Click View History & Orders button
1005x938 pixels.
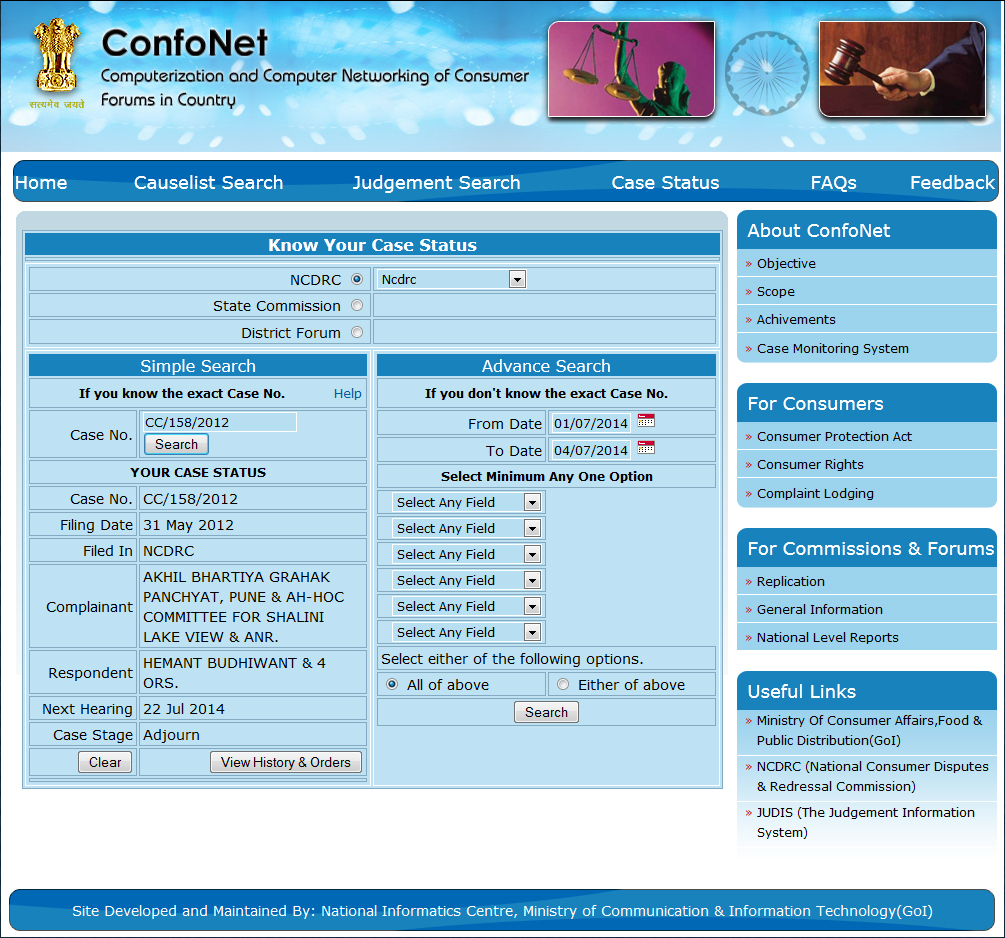coord(286,762)
